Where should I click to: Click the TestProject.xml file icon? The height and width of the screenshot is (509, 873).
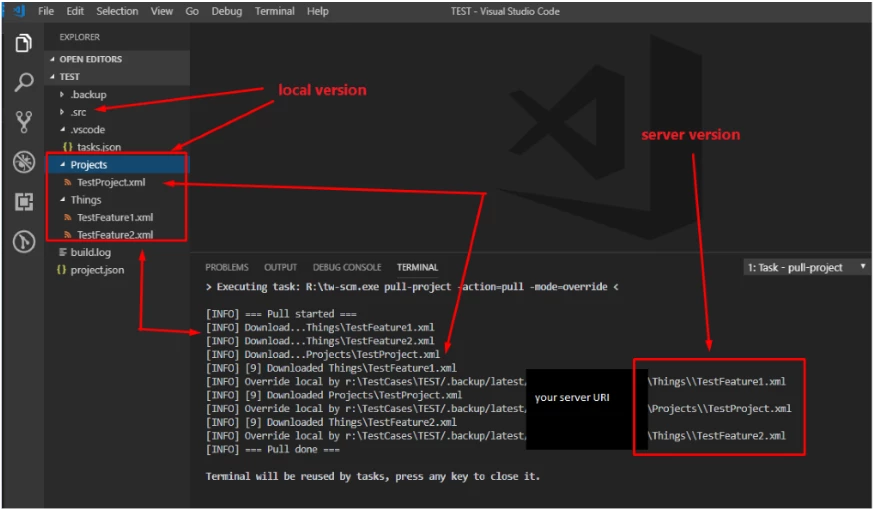pos(67,182)
